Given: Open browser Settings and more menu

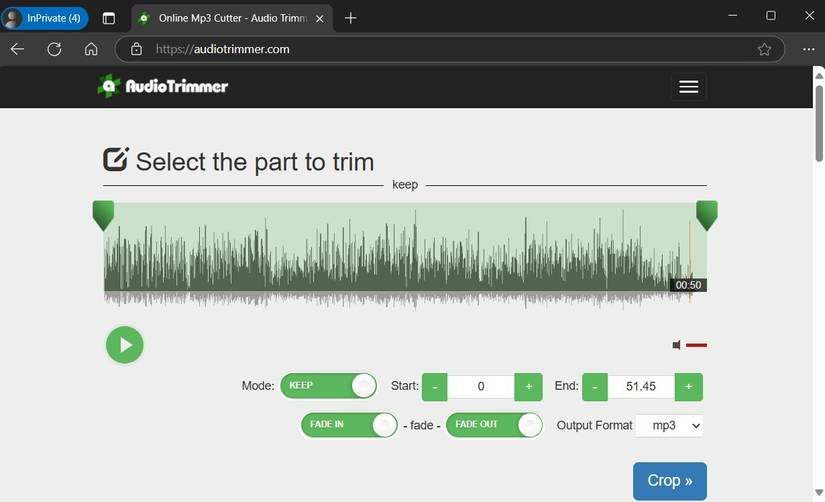Looking at the screenshot, I should (809, 49).
